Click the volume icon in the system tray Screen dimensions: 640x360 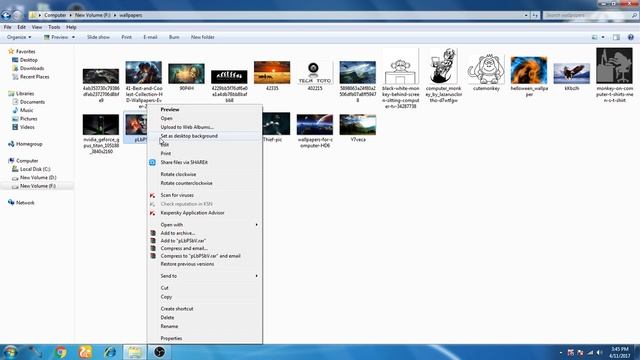(599, 353)
